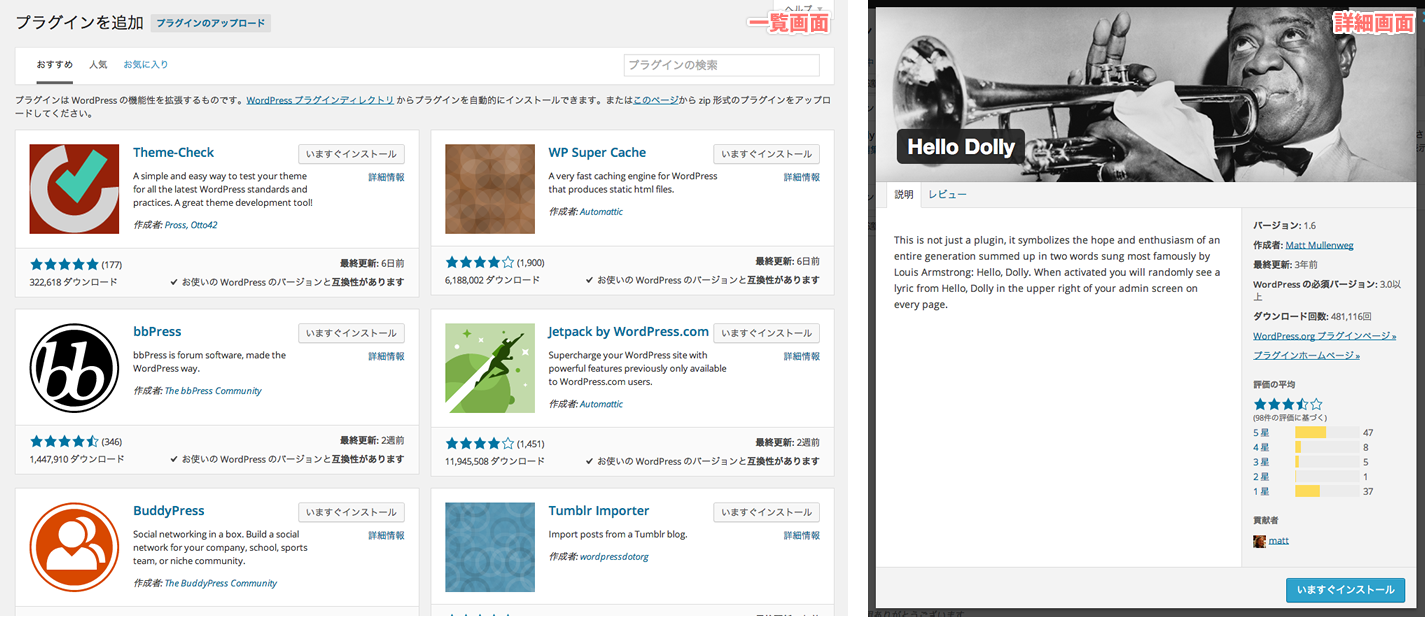This screenshot has height=617, width=1425.
Task: Click the Tumblr Importer title link
Action: click(x=599, y=511)
